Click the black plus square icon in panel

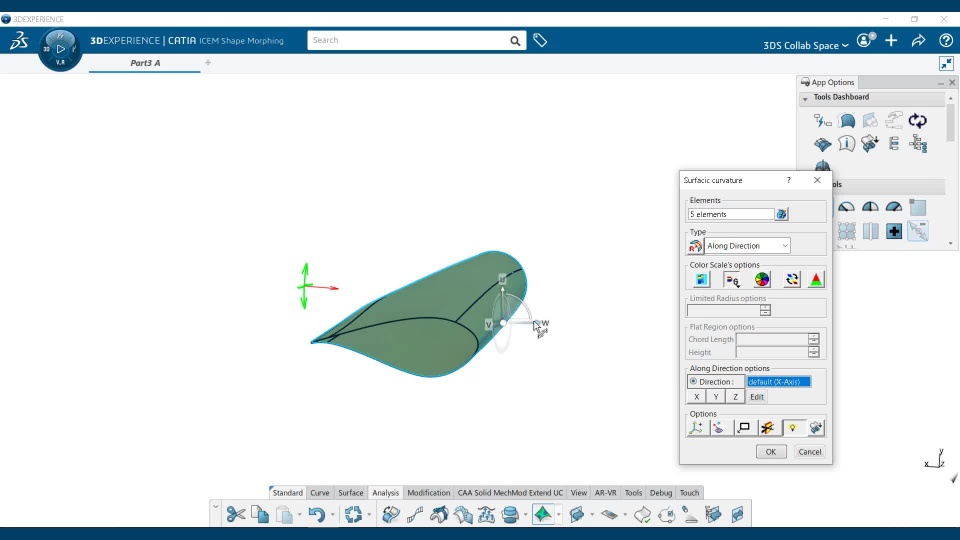pyautogui.click(x=894, y=231)
